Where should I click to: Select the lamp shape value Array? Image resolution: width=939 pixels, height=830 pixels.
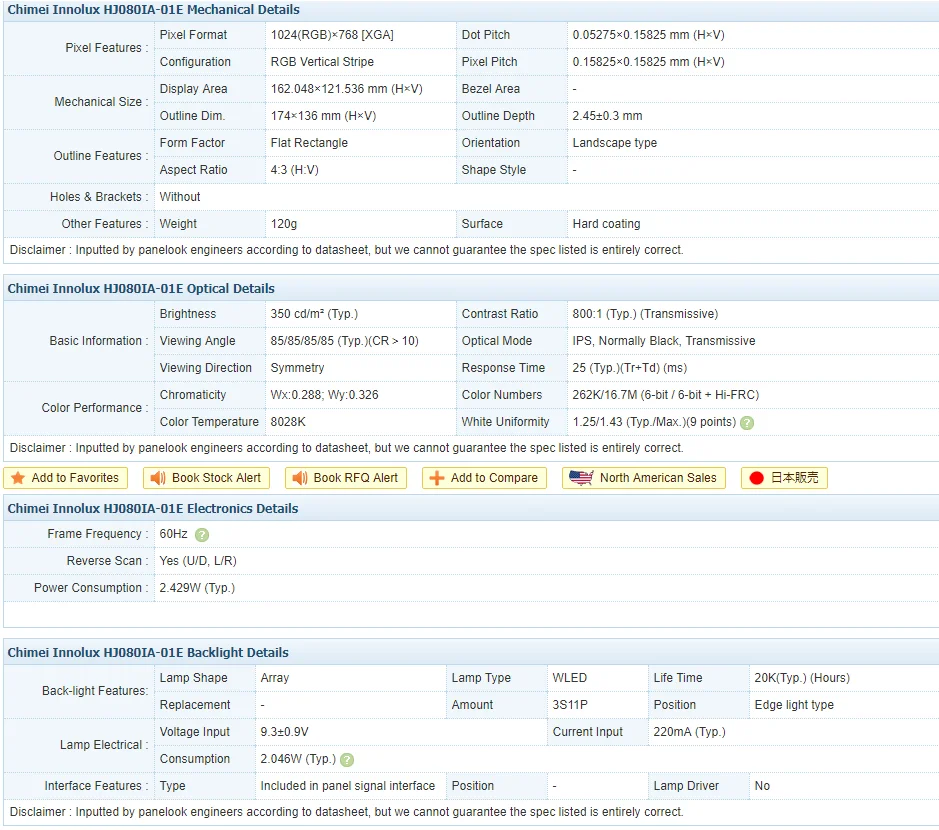[x=275, y=678]
